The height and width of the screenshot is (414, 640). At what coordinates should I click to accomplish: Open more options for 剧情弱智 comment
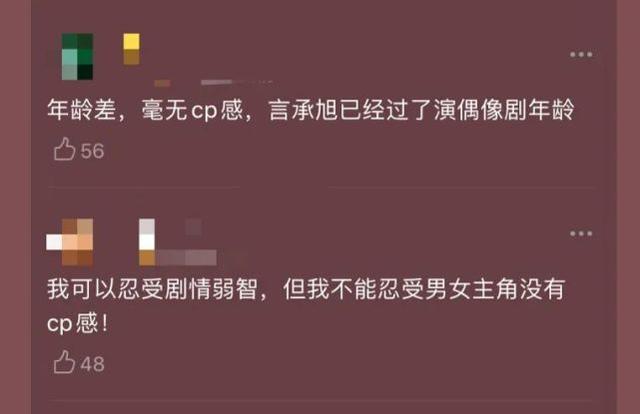coord(581,234)
